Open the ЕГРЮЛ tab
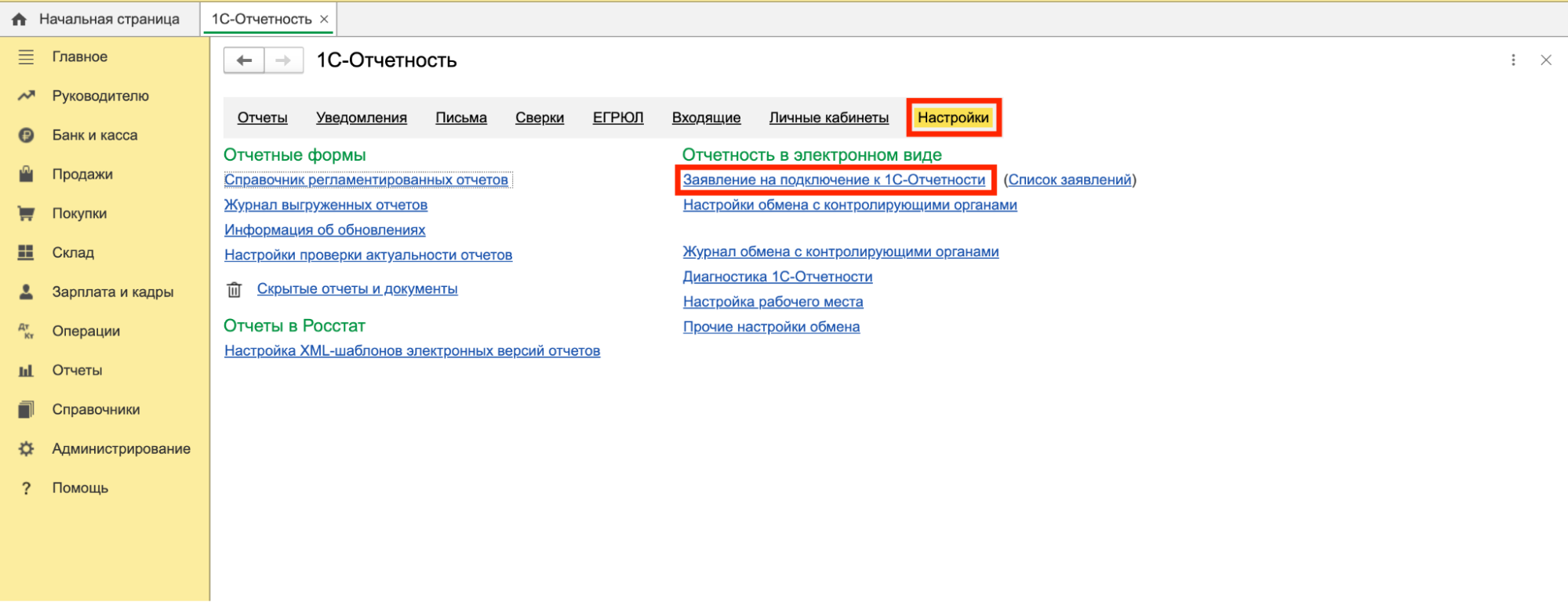Screen dimensions: 1568x602 [x=618, y=118]
